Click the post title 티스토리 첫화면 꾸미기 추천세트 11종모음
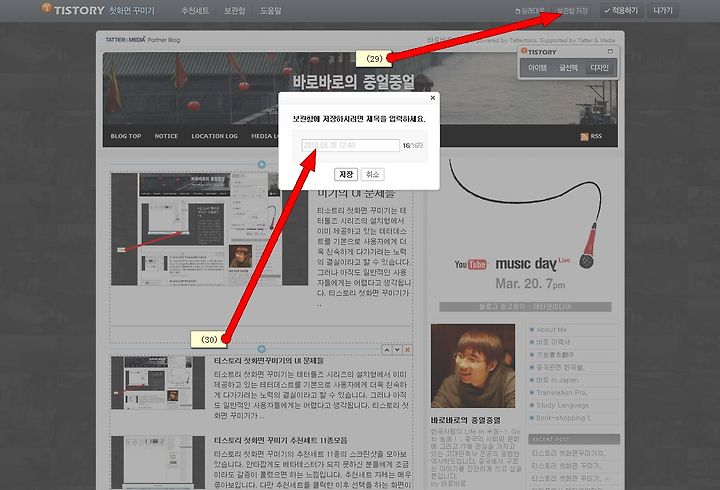The height and width of the screenshot is (490, 720). tap(281, 440)
